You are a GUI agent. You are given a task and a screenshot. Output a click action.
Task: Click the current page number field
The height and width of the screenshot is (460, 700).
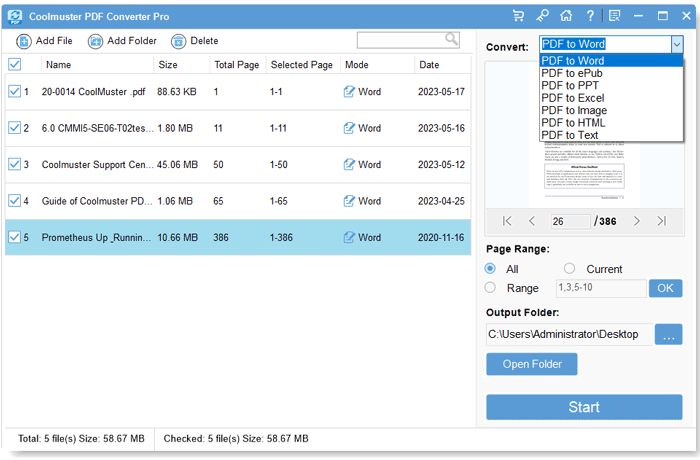(x=570, y=221)
